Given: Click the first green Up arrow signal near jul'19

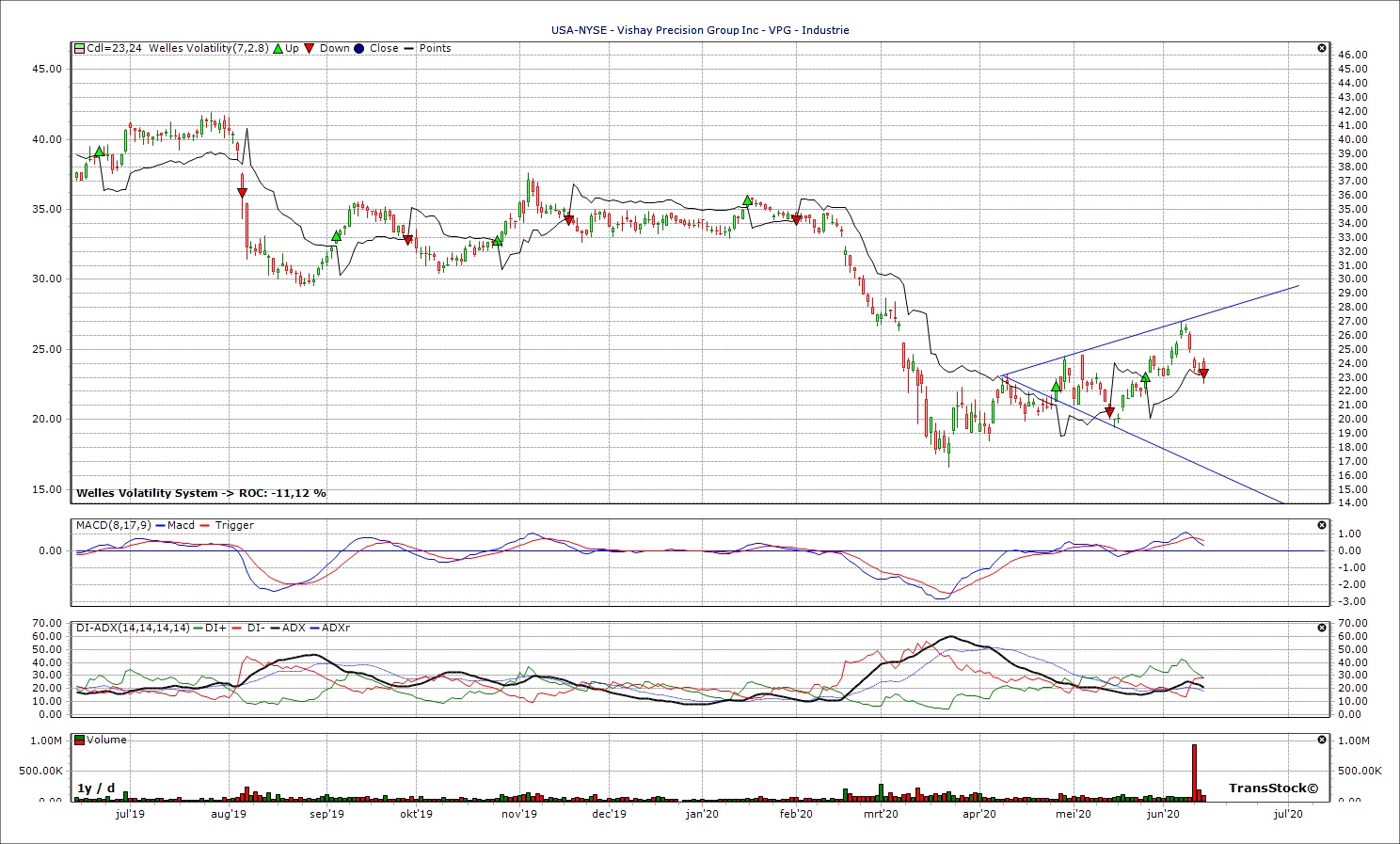Looking at the screenshot, I should pos(99,151).
